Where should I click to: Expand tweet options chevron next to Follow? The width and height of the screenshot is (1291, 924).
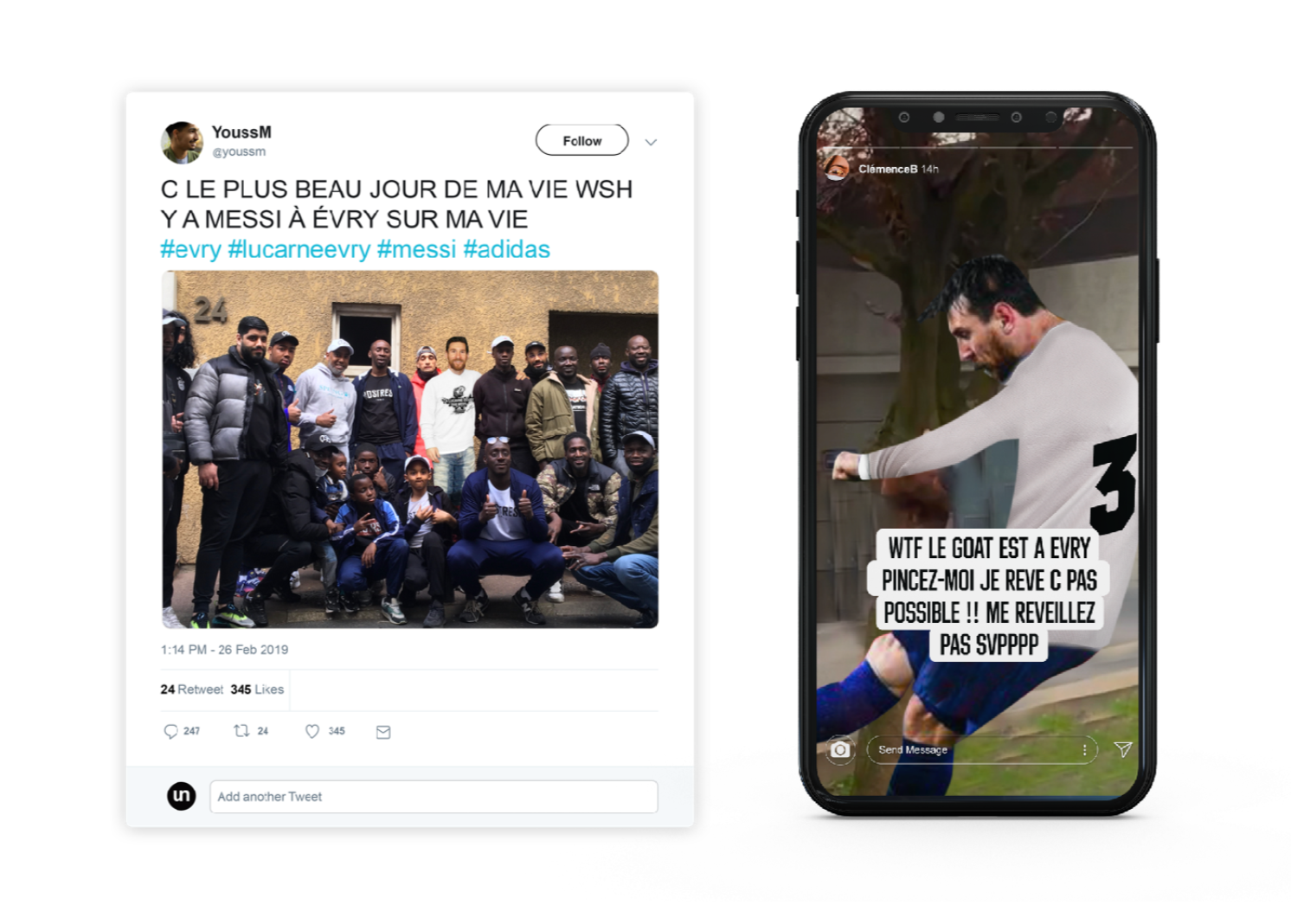(x=651, y=142)
